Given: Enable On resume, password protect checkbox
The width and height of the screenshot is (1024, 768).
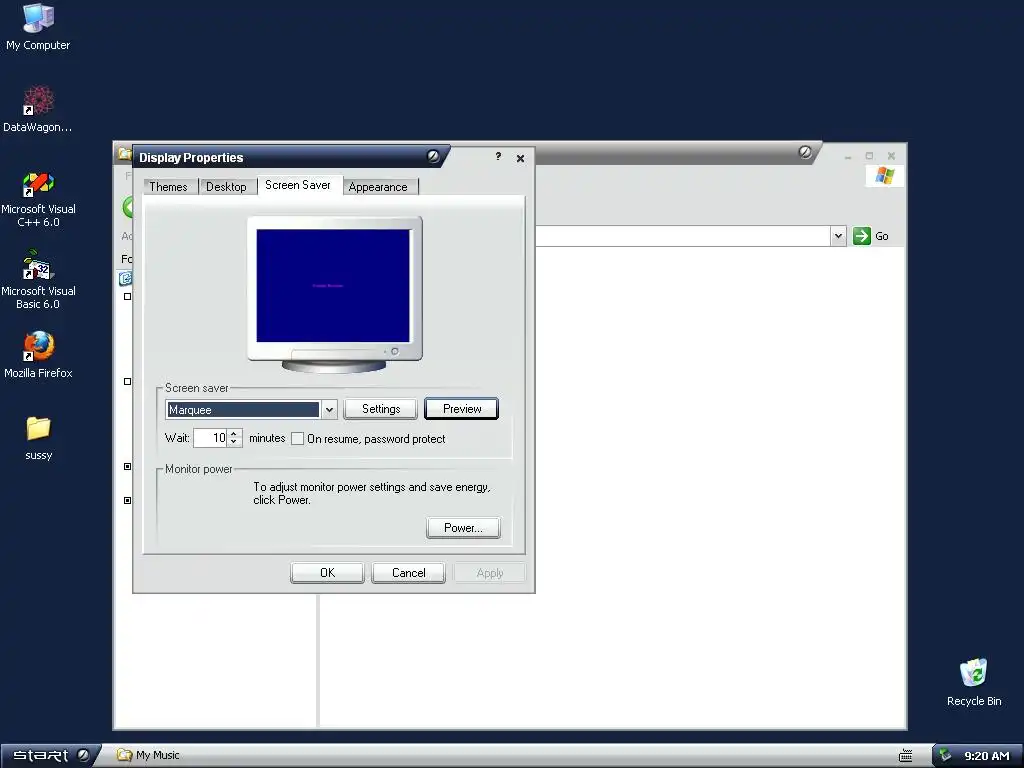Looking at the screenshot, I should click(x=297, y=439).
